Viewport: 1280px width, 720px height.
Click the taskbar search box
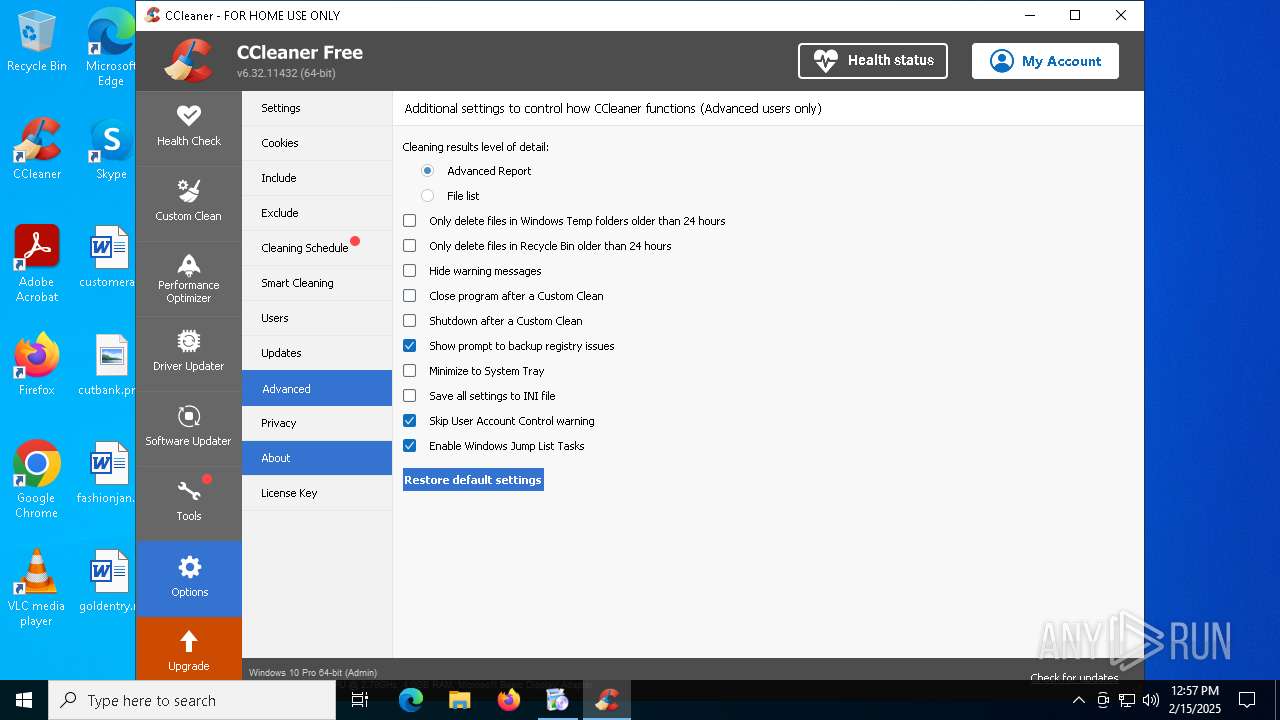pyautogui.click(x=192, y=700)
